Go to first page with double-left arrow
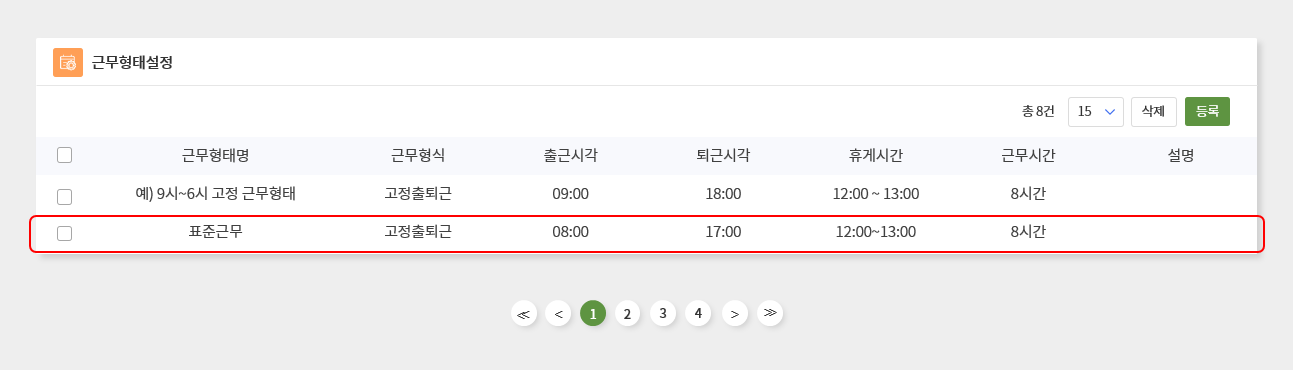This screenshot has height=370, width=1293. (523, 314)
